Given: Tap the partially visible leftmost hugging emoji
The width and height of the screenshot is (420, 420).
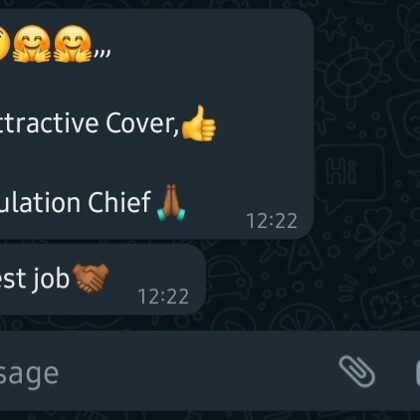Looking at the screenshot, I should tap(4, 44).
